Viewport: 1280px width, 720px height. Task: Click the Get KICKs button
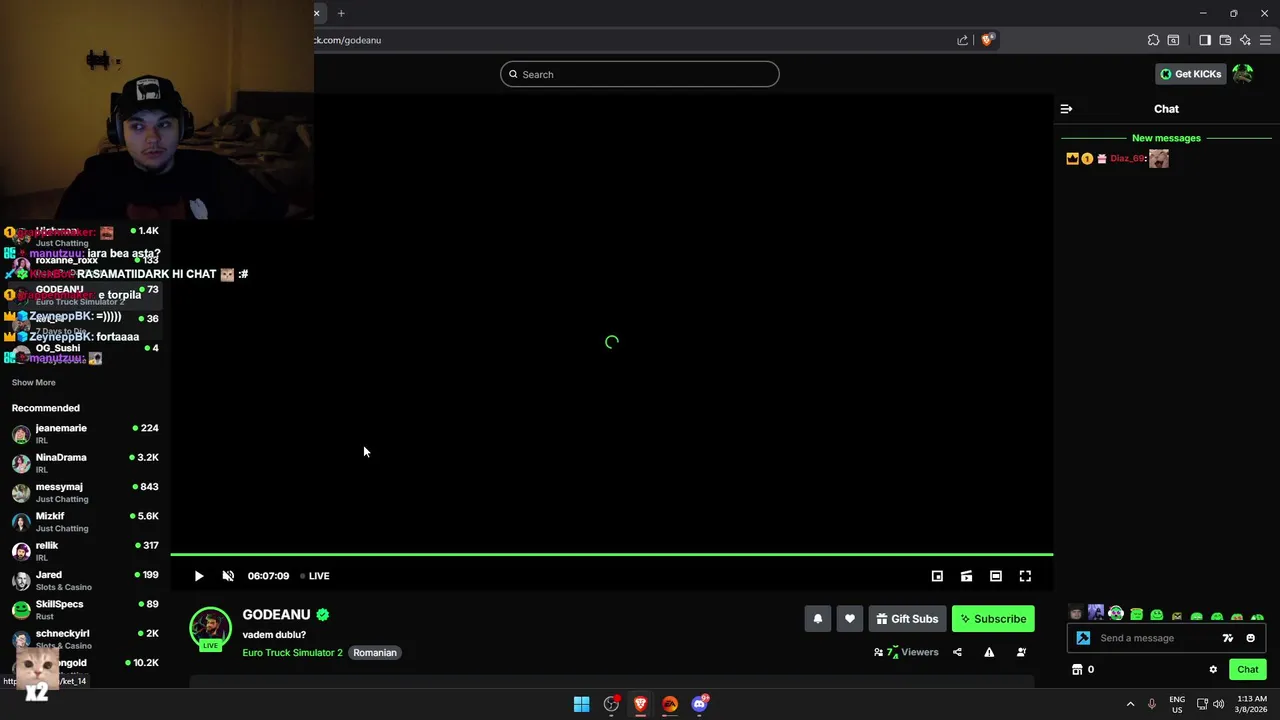(x=1190, y=74)
